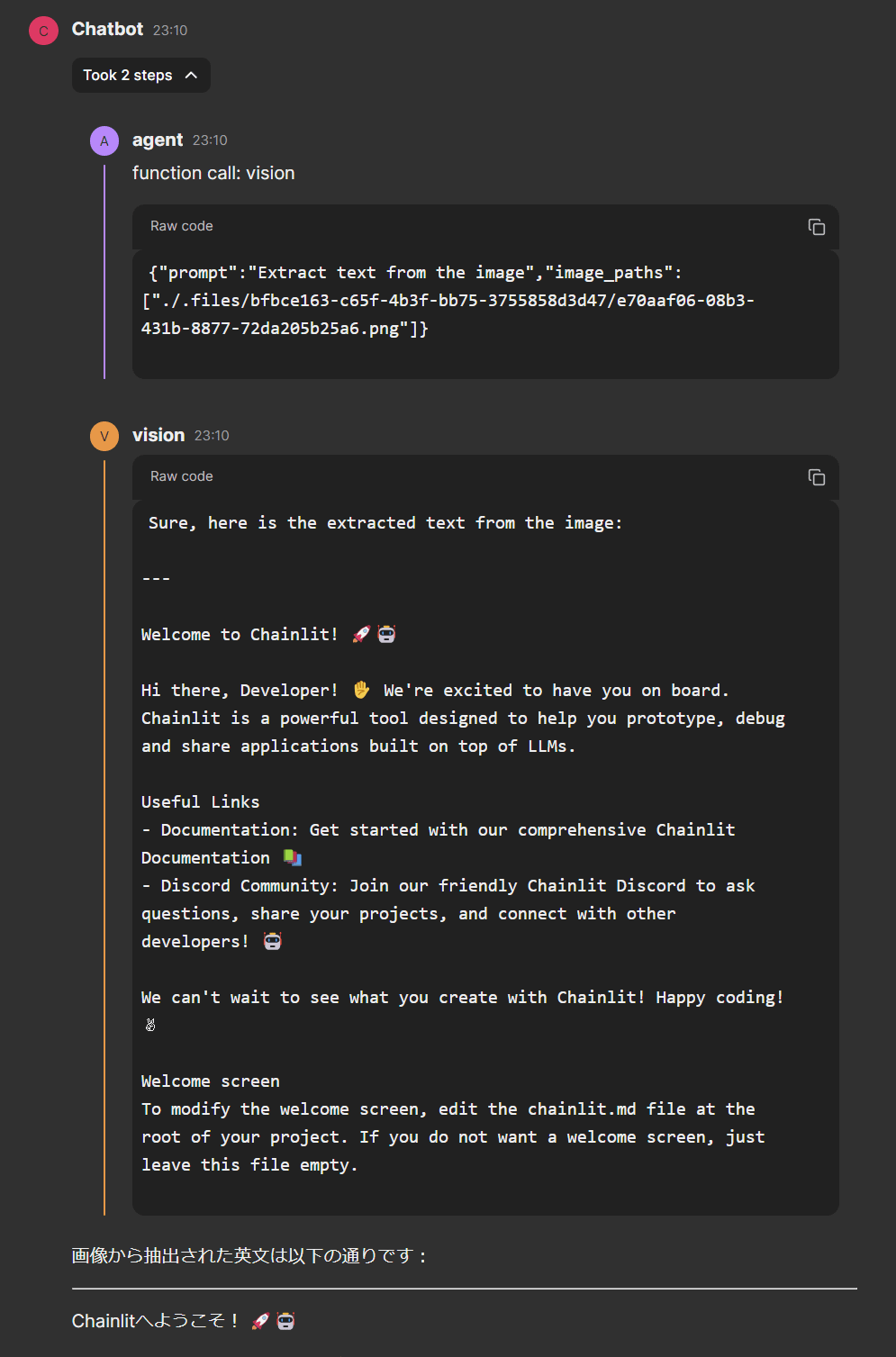Click the 23:10 timestamp beside Chatbot
The width and height of the screenshot is (896, 1357).
[170, 31]
